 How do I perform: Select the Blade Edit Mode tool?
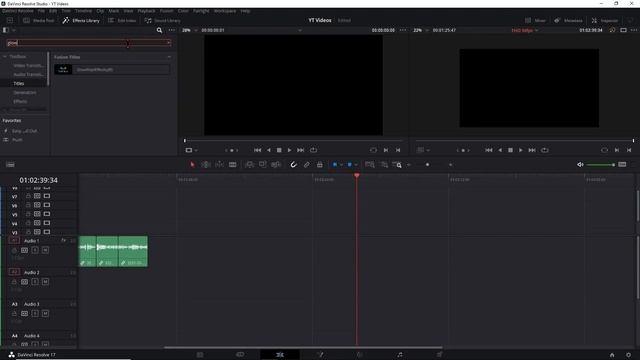tap(233, 164)
